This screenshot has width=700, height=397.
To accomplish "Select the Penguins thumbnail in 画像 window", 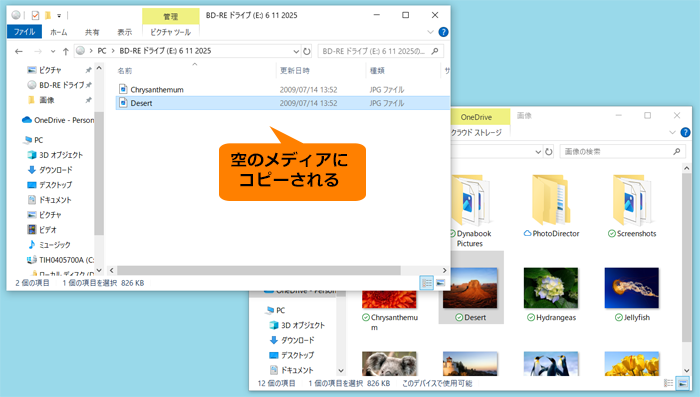I will point(551,364).
